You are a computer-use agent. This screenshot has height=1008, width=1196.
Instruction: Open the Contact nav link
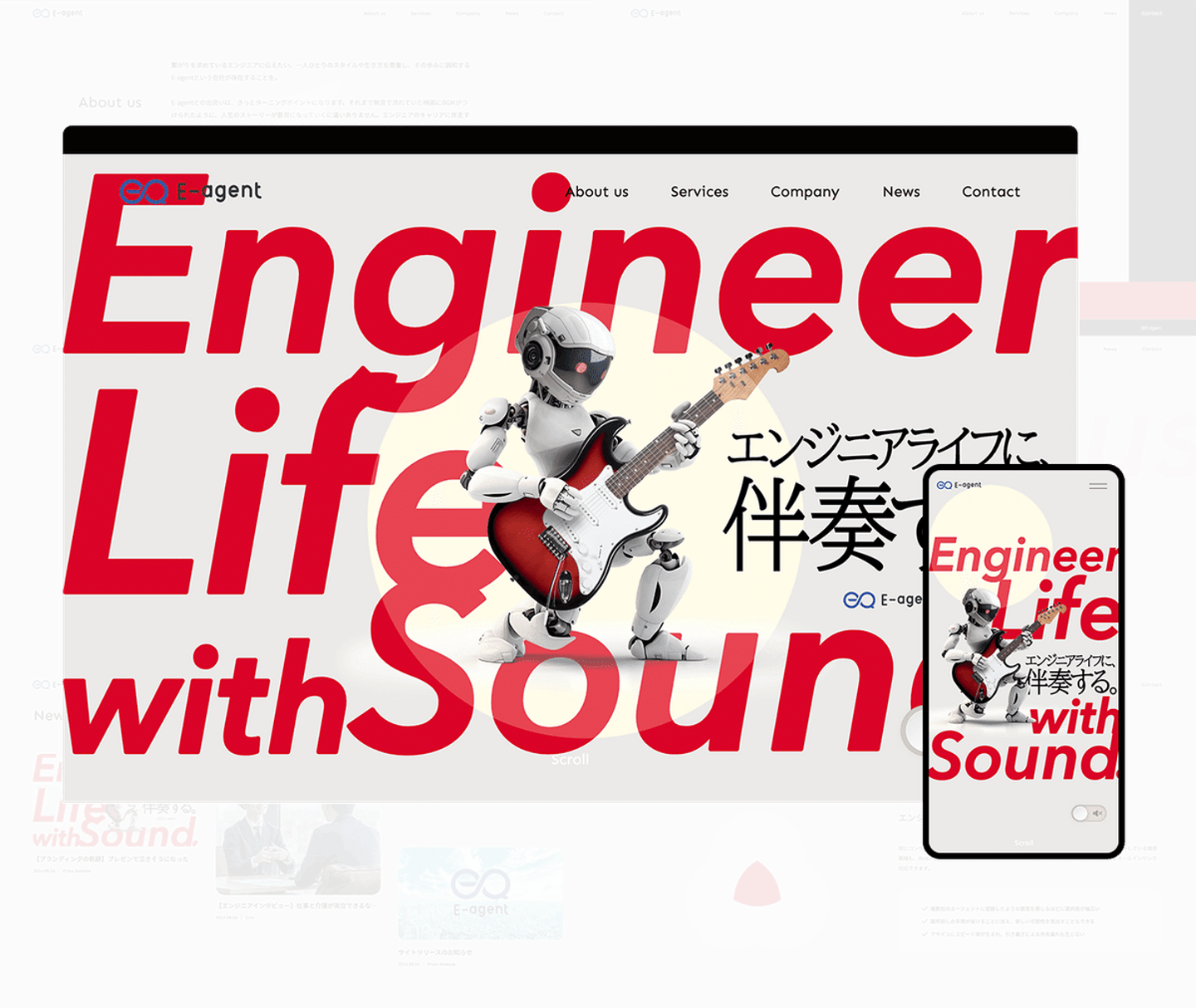pyautogui.click(x=991, y=192)
